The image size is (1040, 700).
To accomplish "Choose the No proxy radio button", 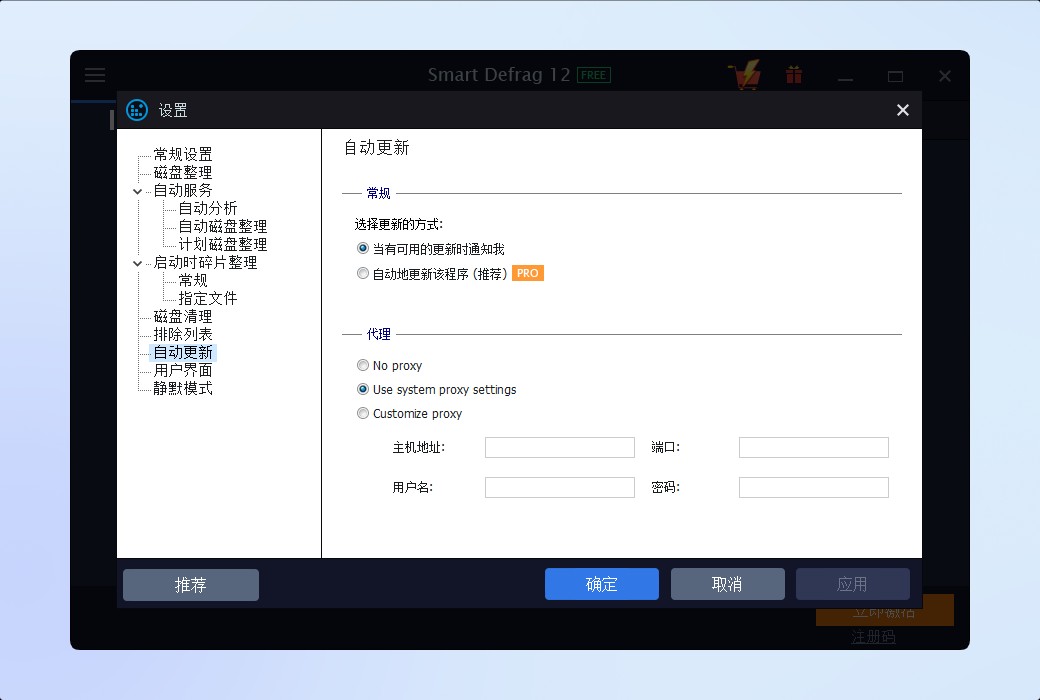I will pos(363,365).
